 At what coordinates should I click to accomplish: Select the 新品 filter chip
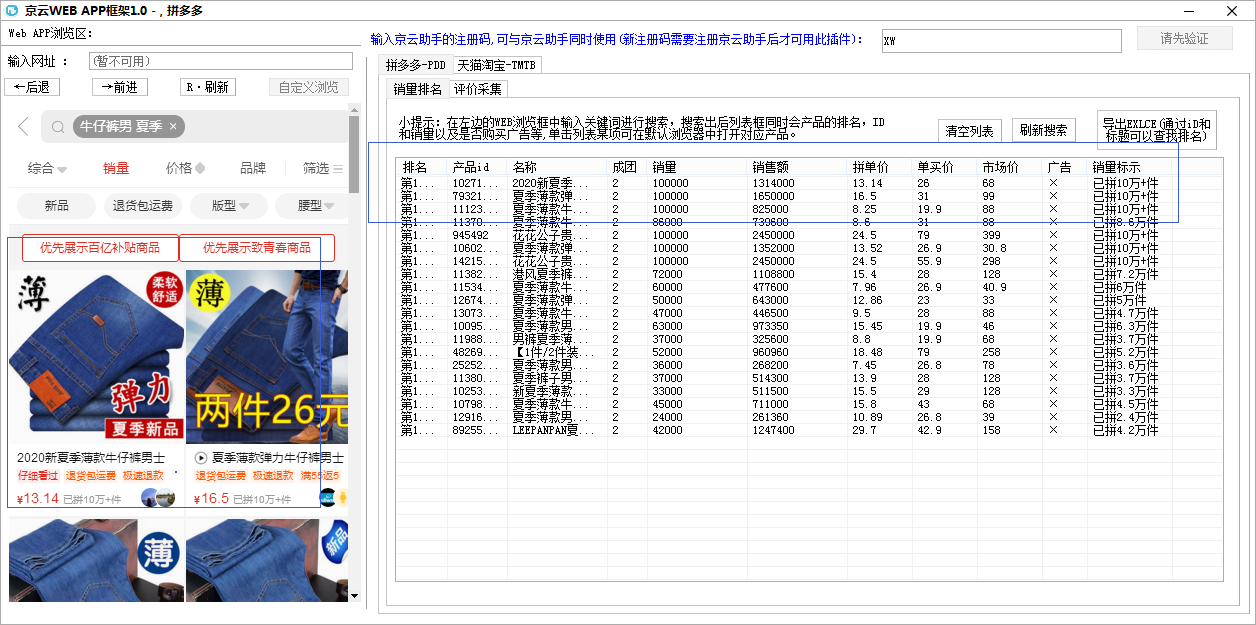(56, 206)
